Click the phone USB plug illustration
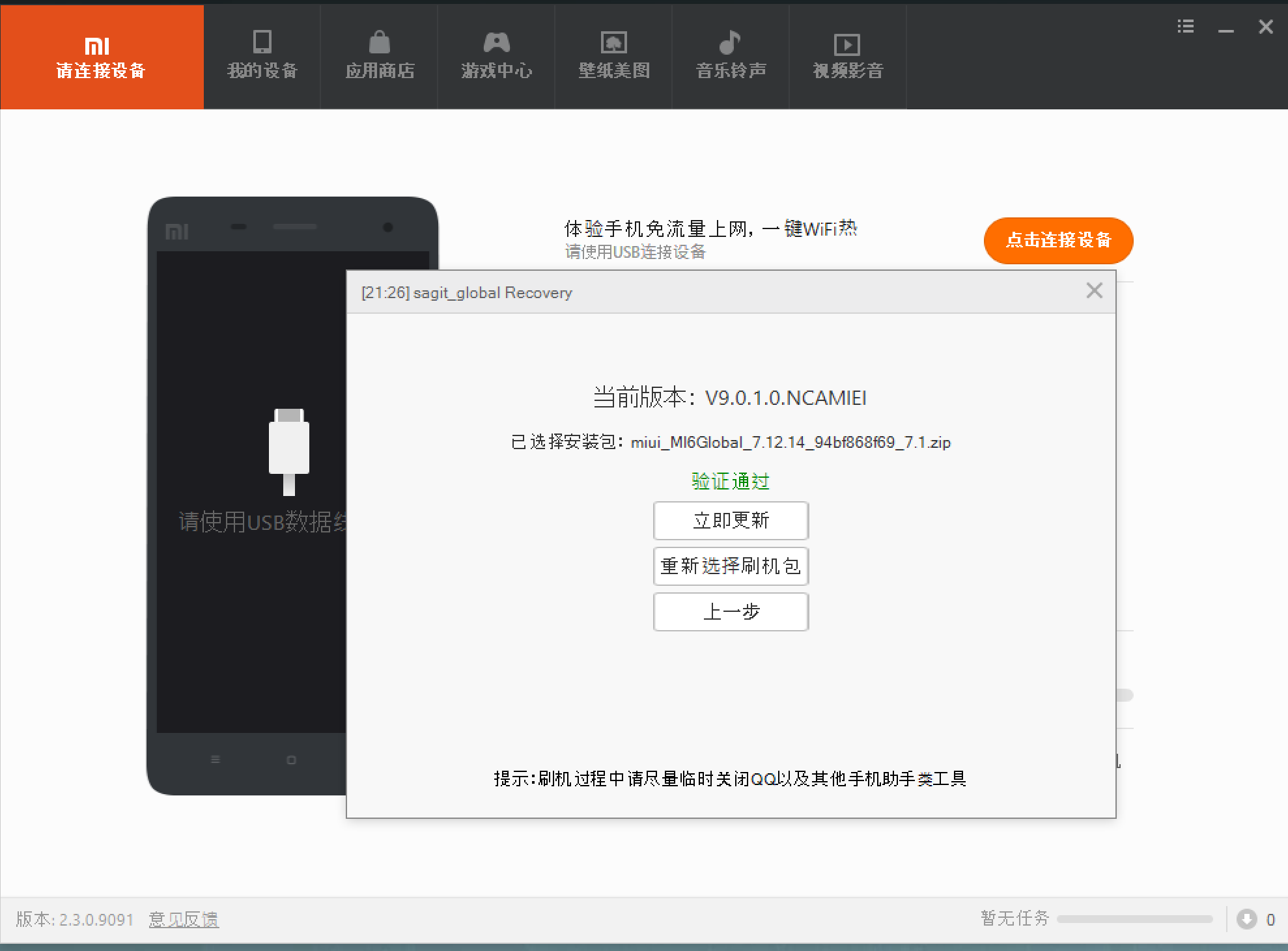Viewport: 1288px width, 951px height. (288, 450)
